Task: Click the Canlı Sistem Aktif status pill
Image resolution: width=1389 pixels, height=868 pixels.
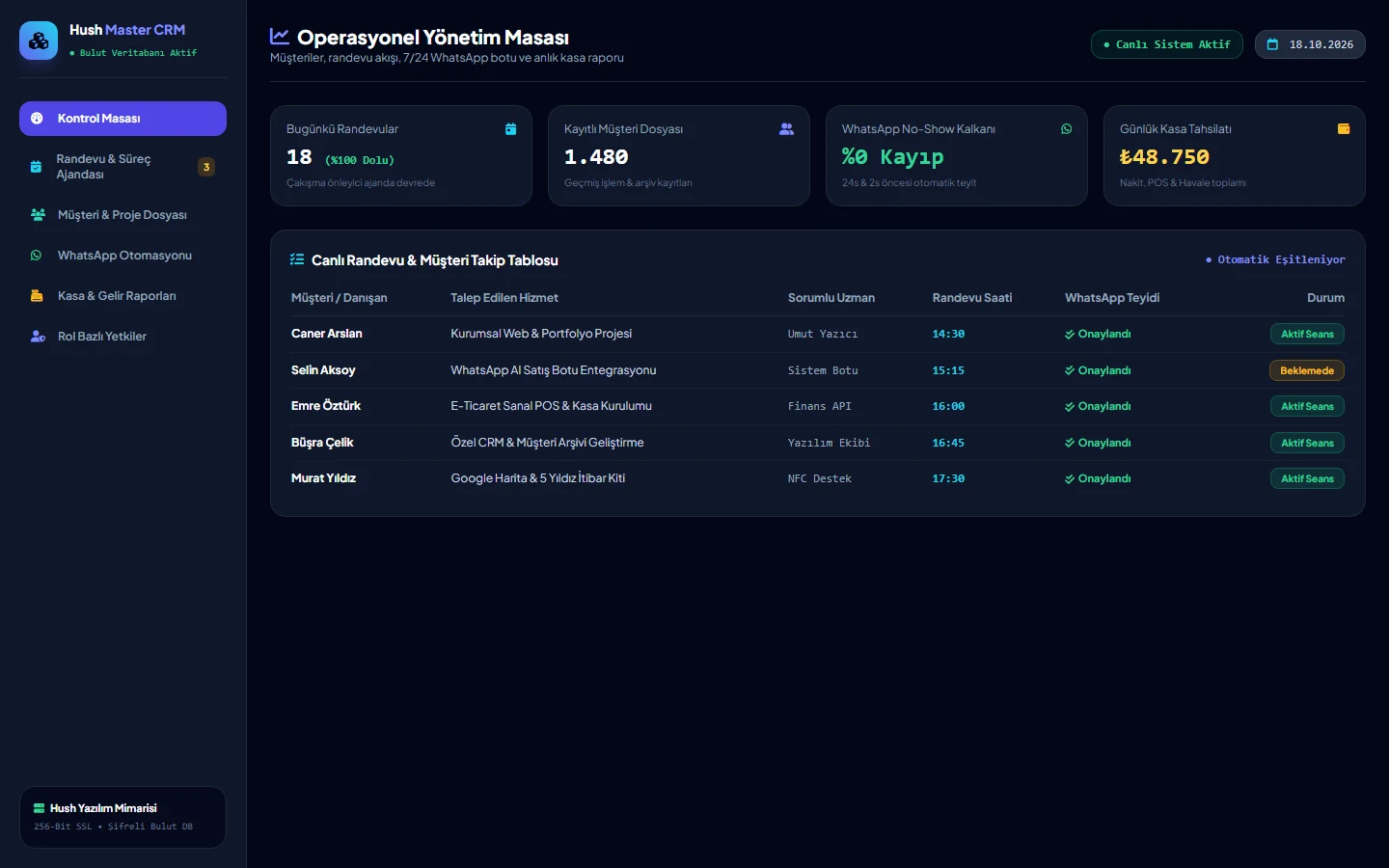Action: [1167, 44]
